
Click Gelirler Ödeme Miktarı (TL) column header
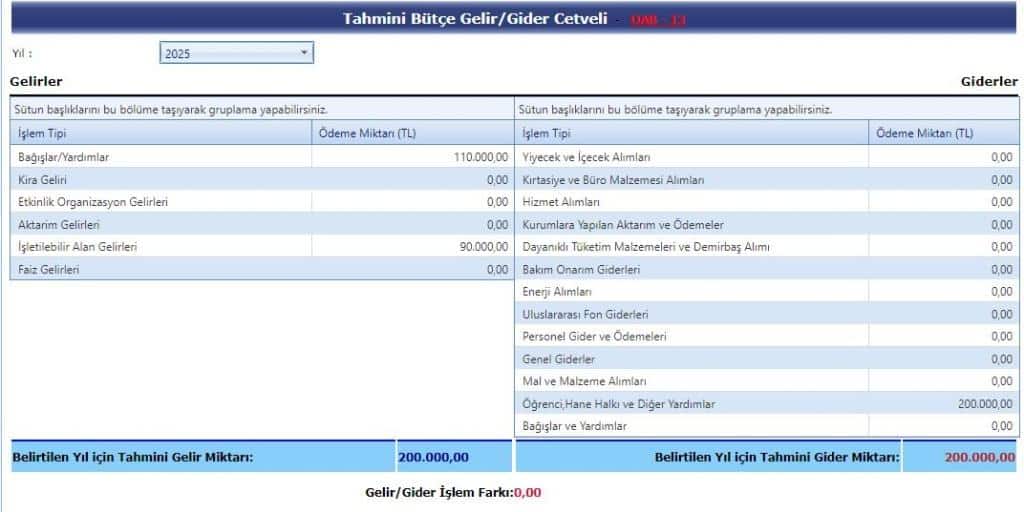click(411, 133)
